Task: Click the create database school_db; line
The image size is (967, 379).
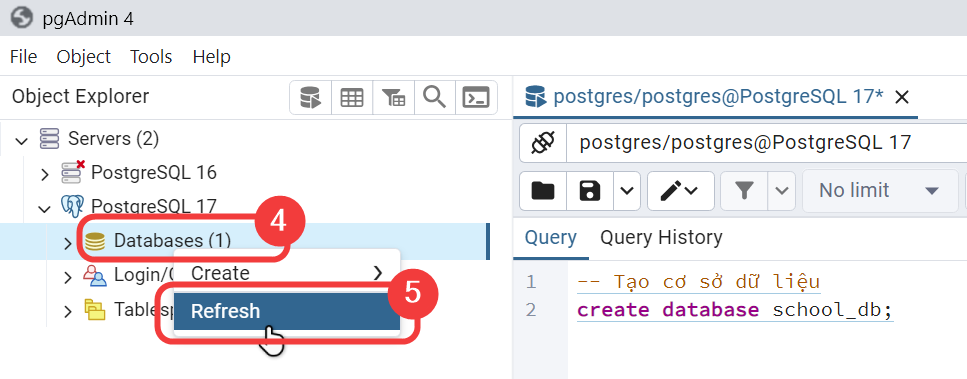Action: click(x=735, y=310)
